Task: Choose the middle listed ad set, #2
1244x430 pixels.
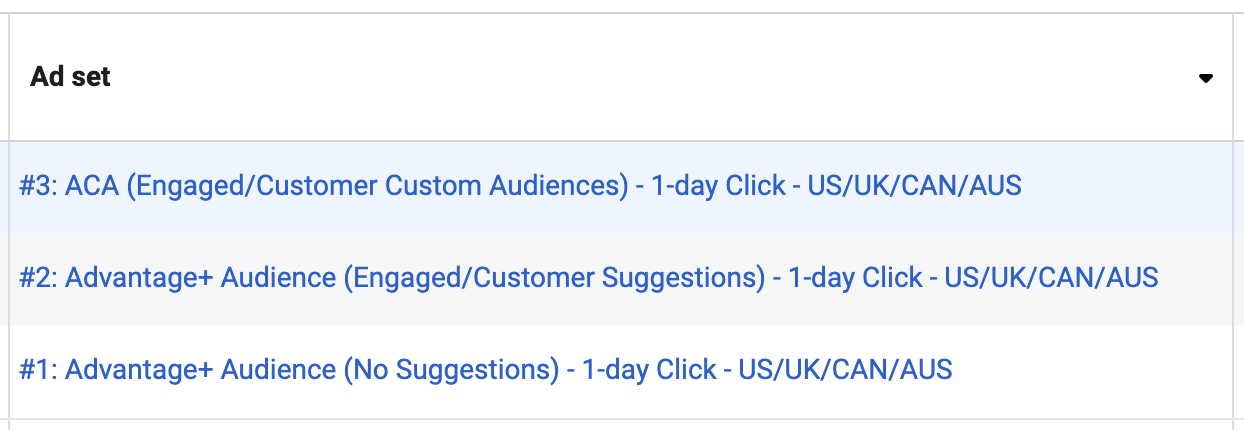Action: coord(588,277)
